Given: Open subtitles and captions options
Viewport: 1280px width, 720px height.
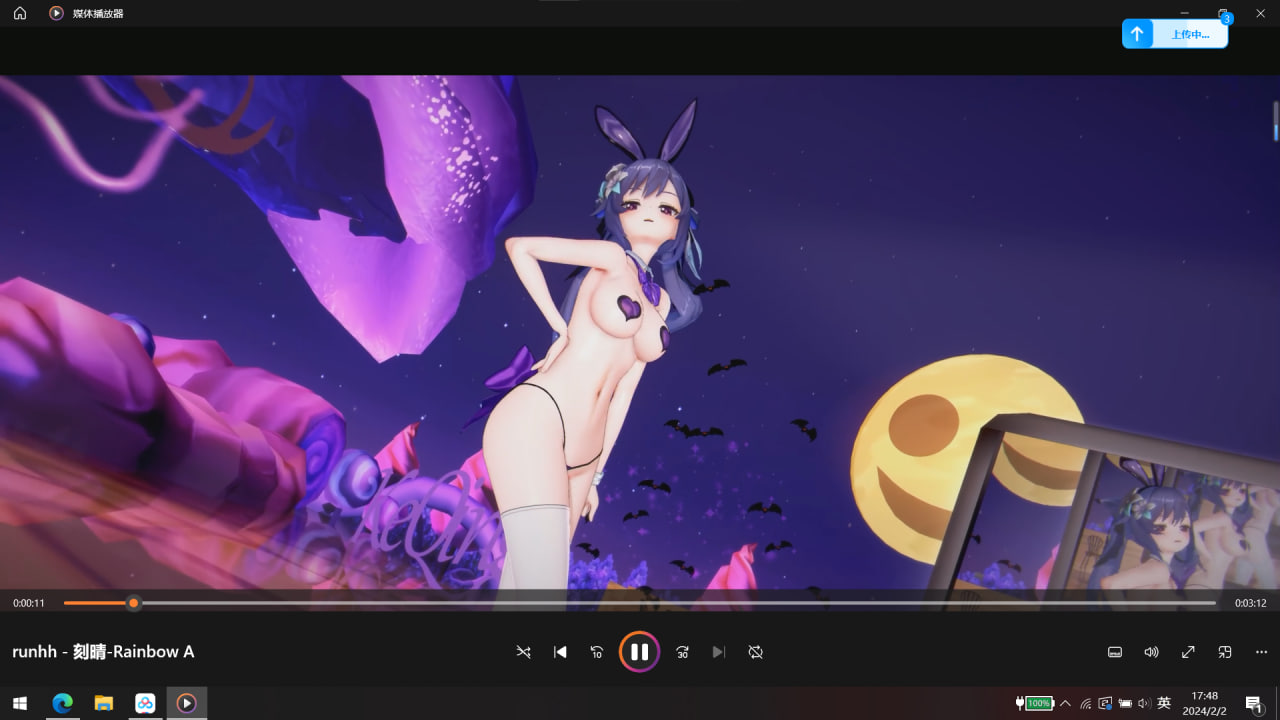Looking at the screenshot, I should (1115, 652).
